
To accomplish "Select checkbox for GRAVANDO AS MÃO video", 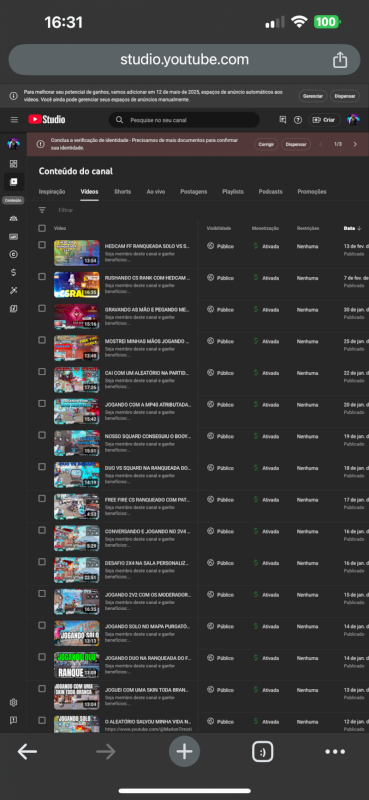I will (42, 308).
